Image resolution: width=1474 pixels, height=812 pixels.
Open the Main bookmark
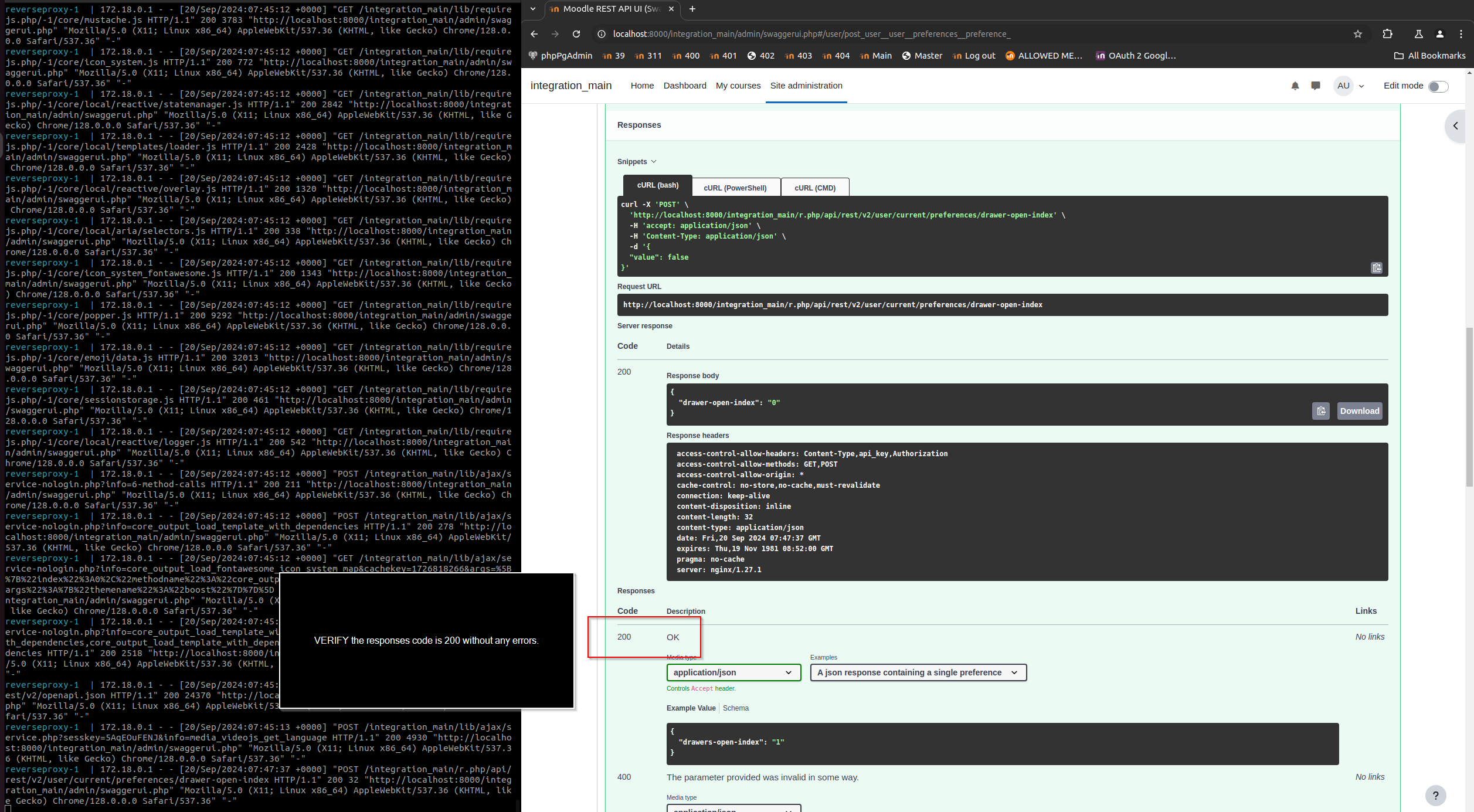pos(876,56)
